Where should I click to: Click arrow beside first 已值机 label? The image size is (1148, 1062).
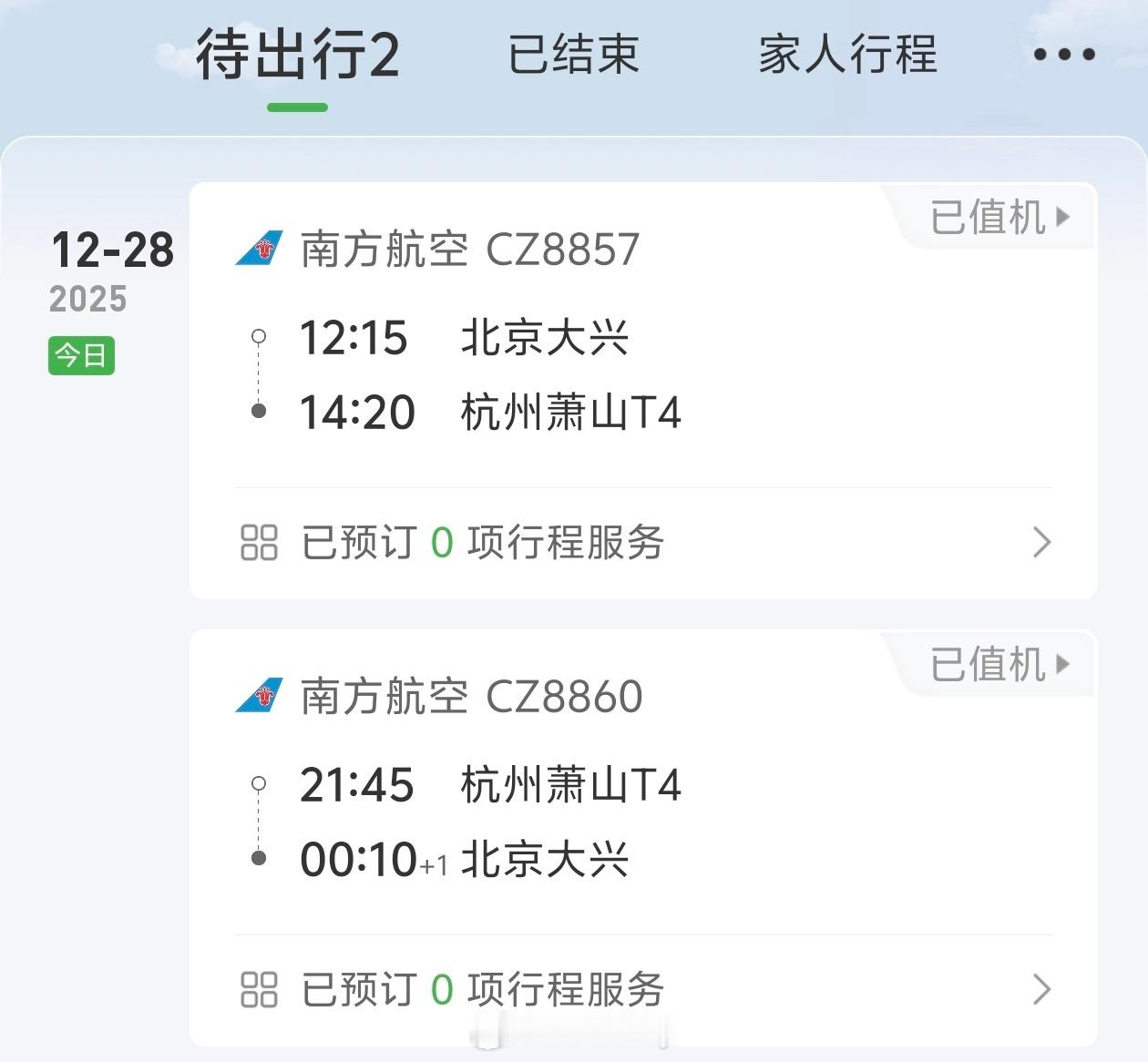pos(1062,217)
